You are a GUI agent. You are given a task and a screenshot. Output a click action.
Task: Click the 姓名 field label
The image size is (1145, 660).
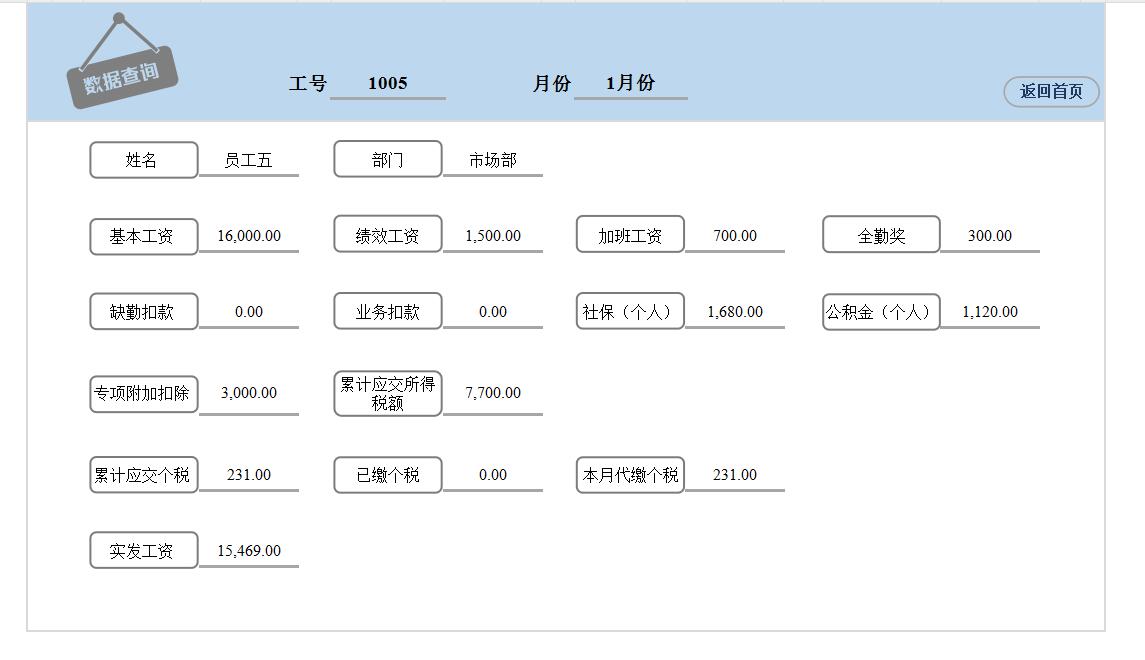click(x=143, y=159)
